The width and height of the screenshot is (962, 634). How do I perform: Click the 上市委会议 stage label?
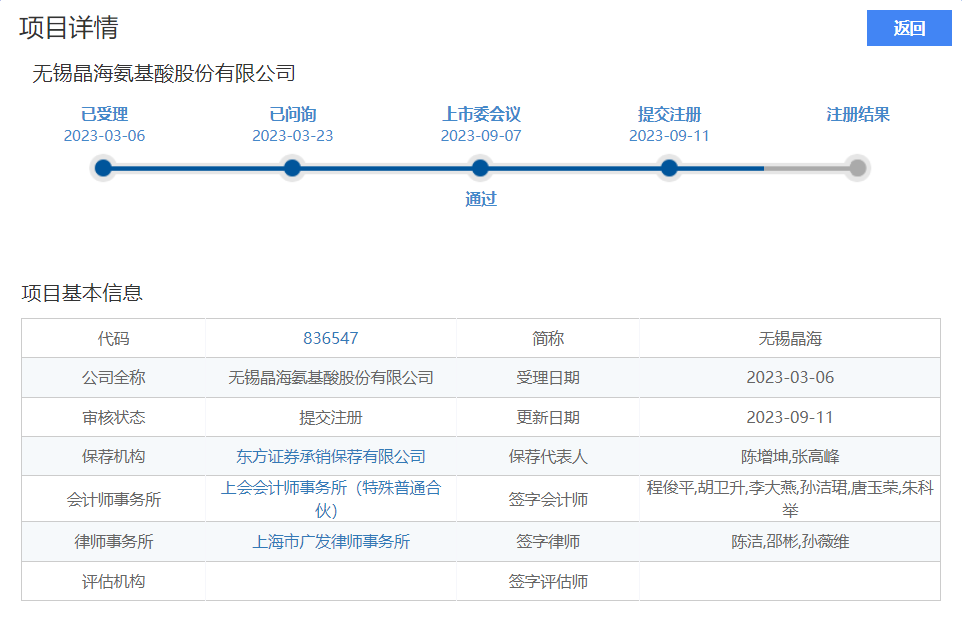(x=481, y=114)
